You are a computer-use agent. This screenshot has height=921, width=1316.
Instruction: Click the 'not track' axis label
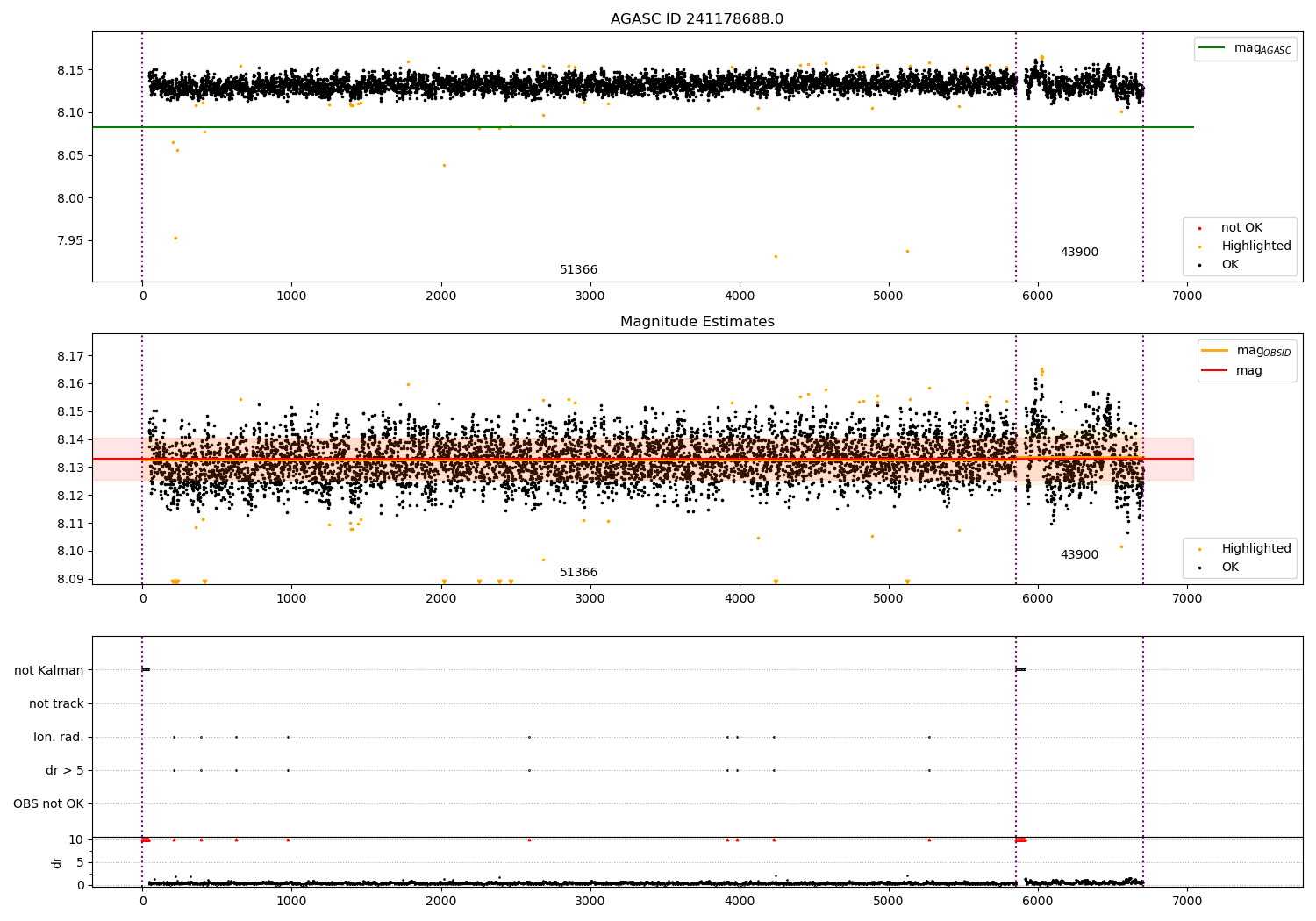(56, 704)
